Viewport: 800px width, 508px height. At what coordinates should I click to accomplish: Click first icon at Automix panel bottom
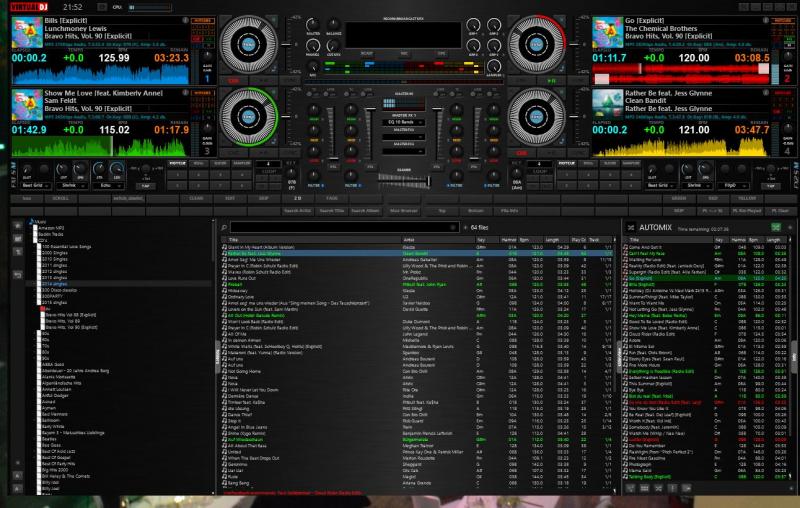[x=631, y=488]
